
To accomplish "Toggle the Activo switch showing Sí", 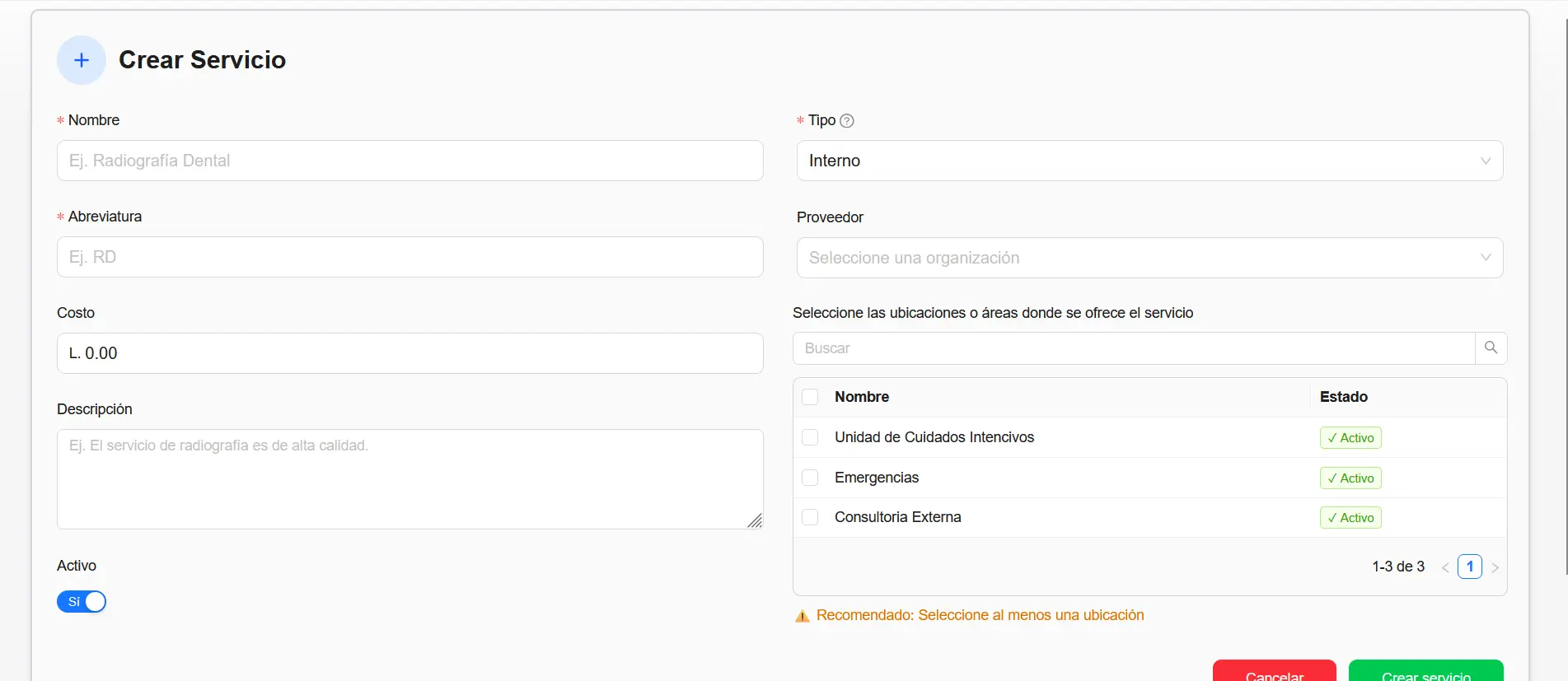I will [82, 602].
